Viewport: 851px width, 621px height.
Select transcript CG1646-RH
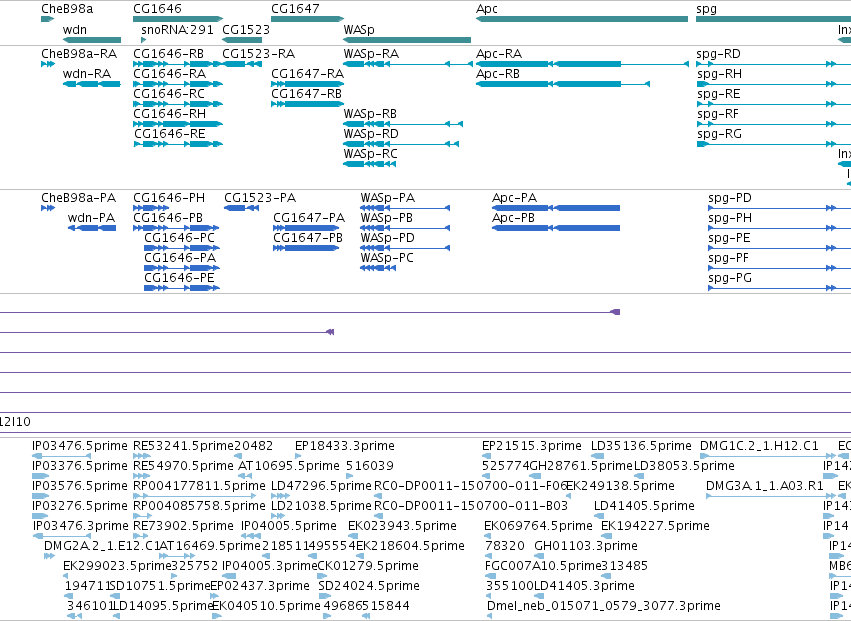169,114
